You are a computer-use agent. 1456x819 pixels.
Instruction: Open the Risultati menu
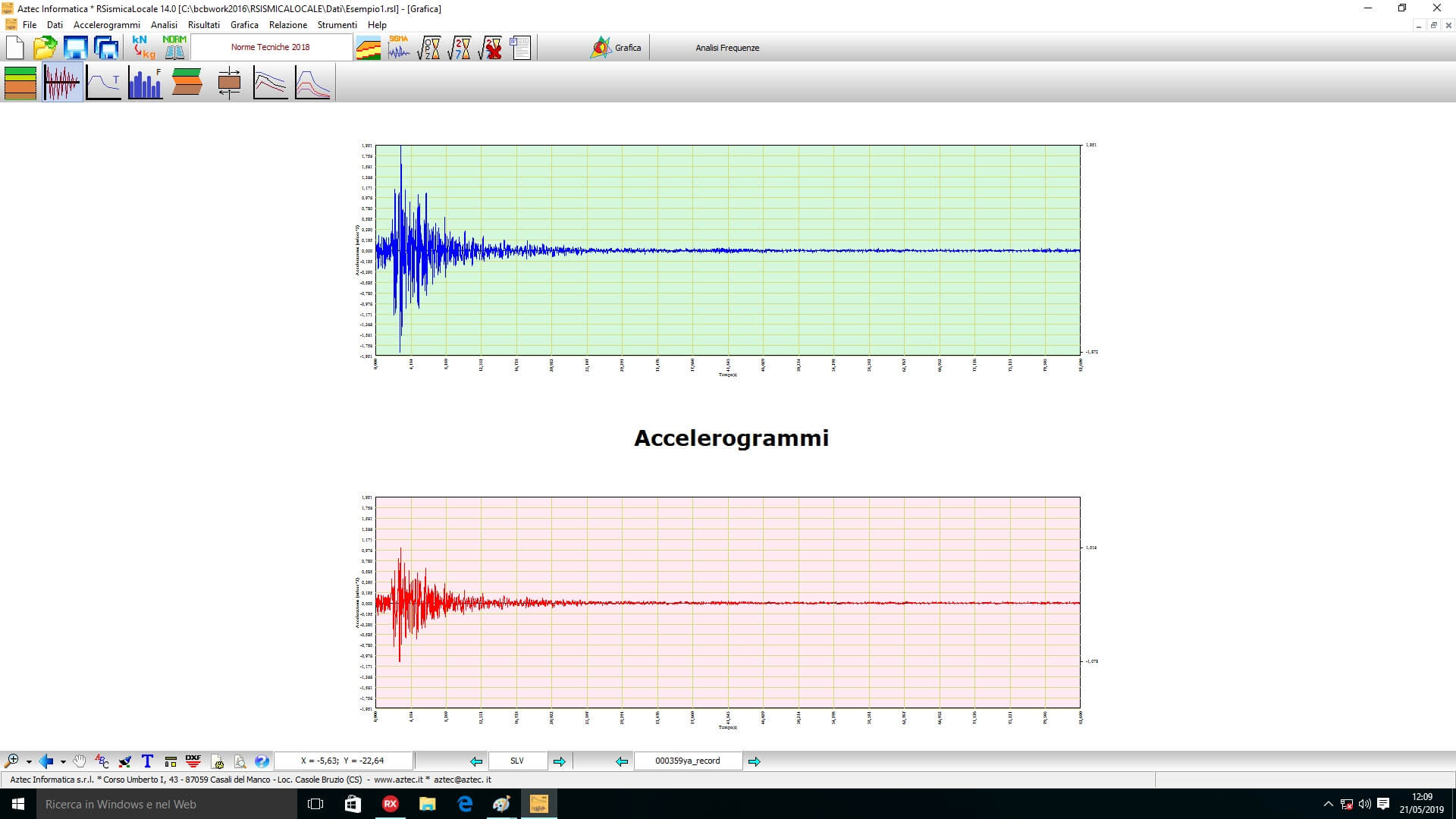(203, 25)
